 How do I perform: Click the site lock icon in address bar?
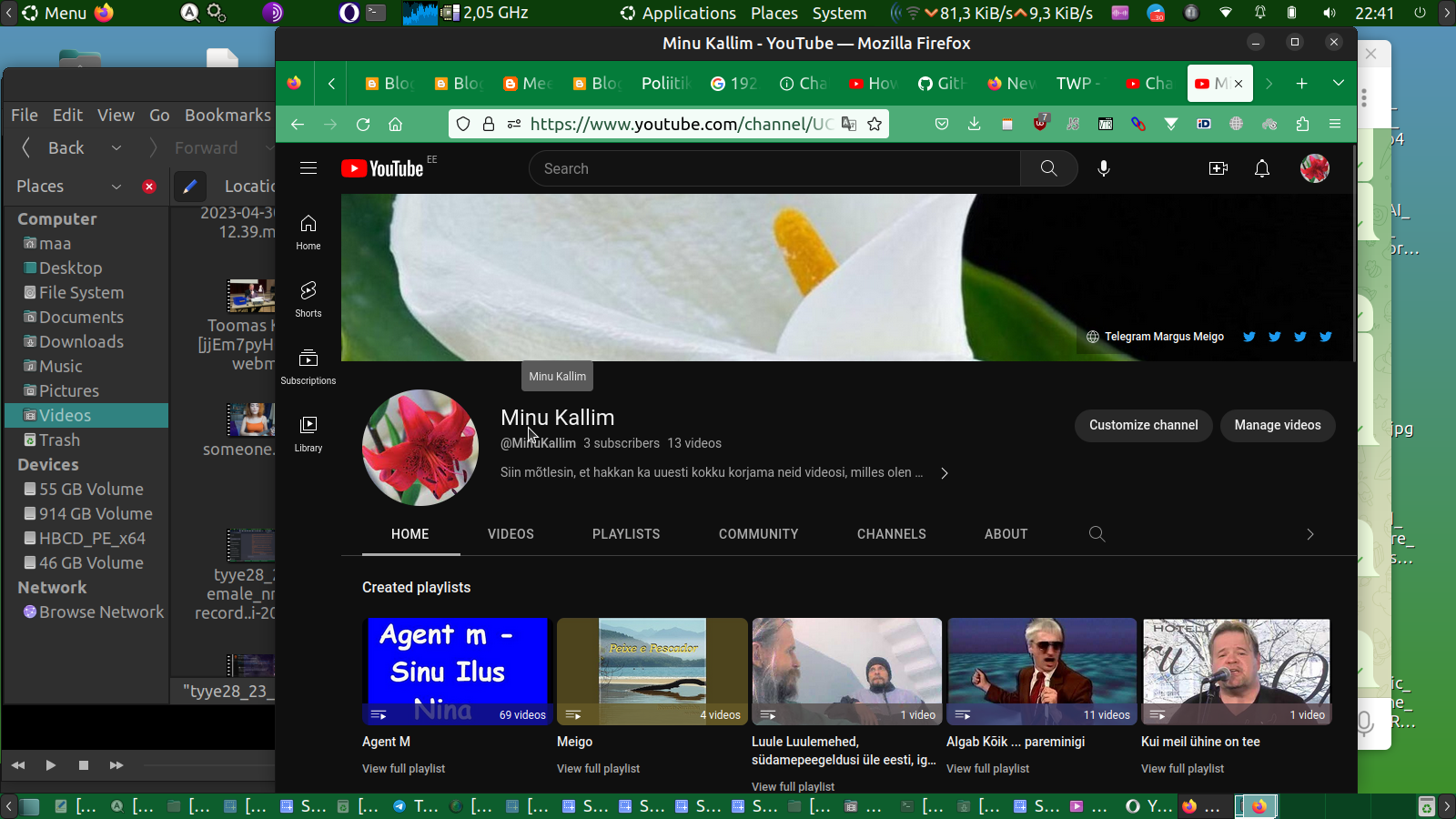pos(489,124)
